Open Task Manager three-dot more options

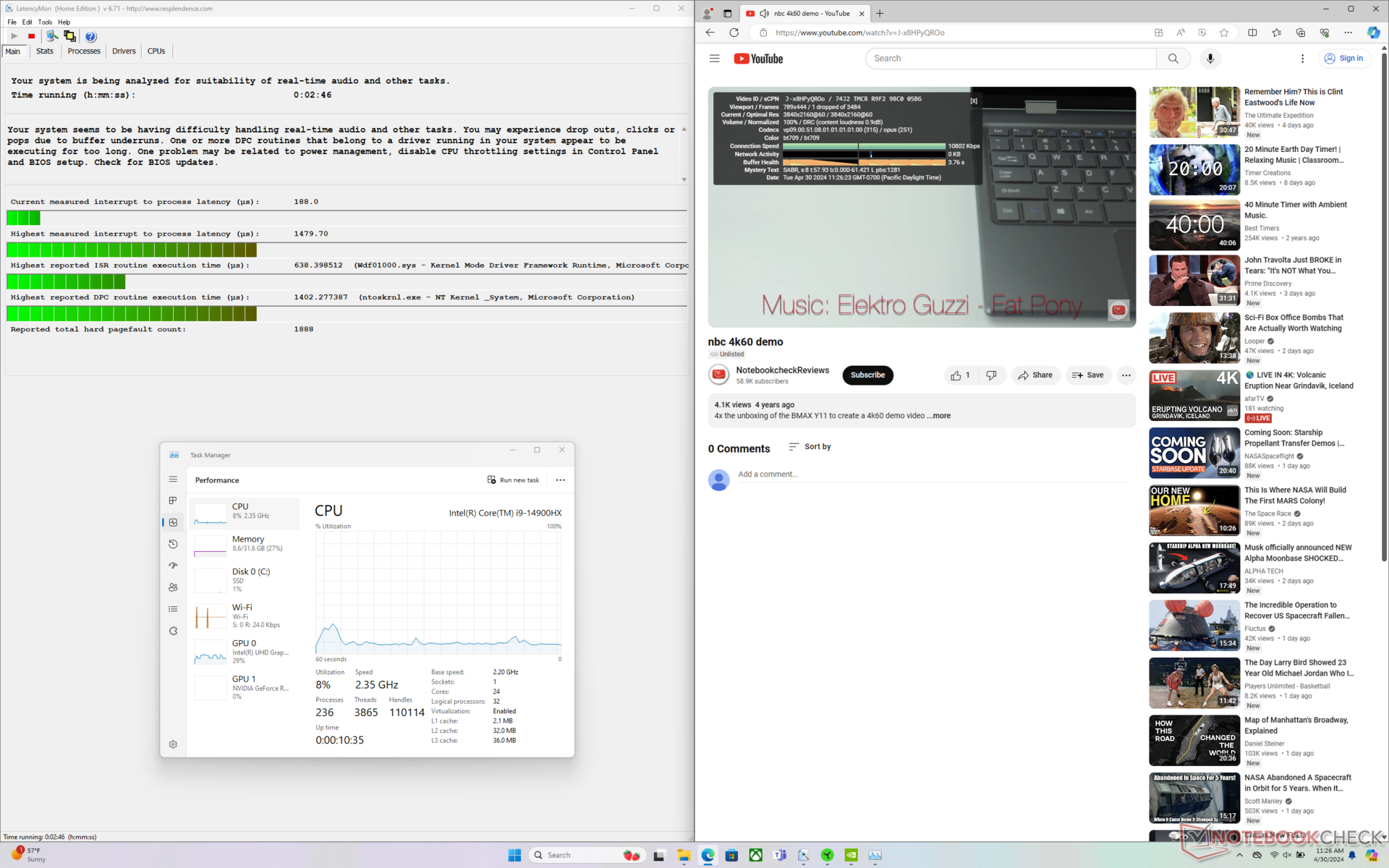560,480
